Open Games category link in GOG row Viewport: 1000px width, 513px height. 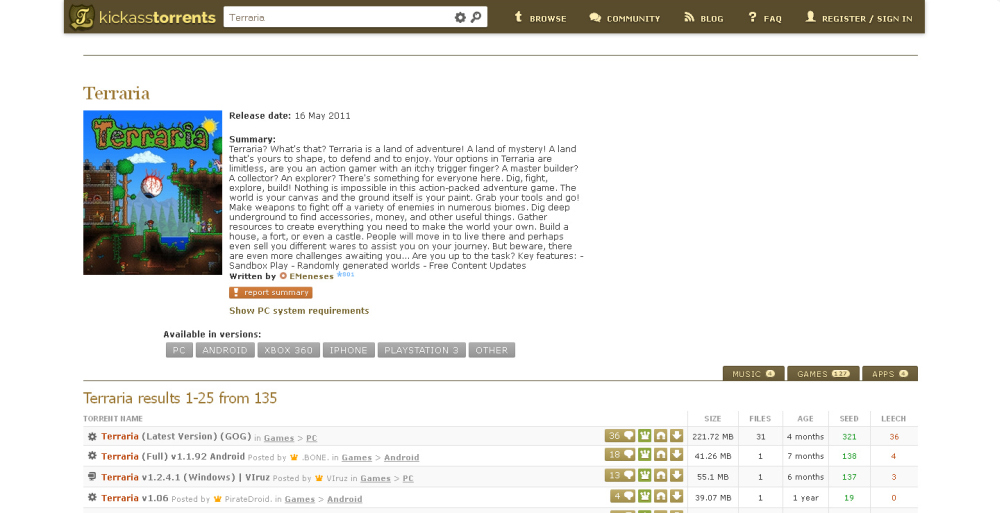click(x=279, y=438)
